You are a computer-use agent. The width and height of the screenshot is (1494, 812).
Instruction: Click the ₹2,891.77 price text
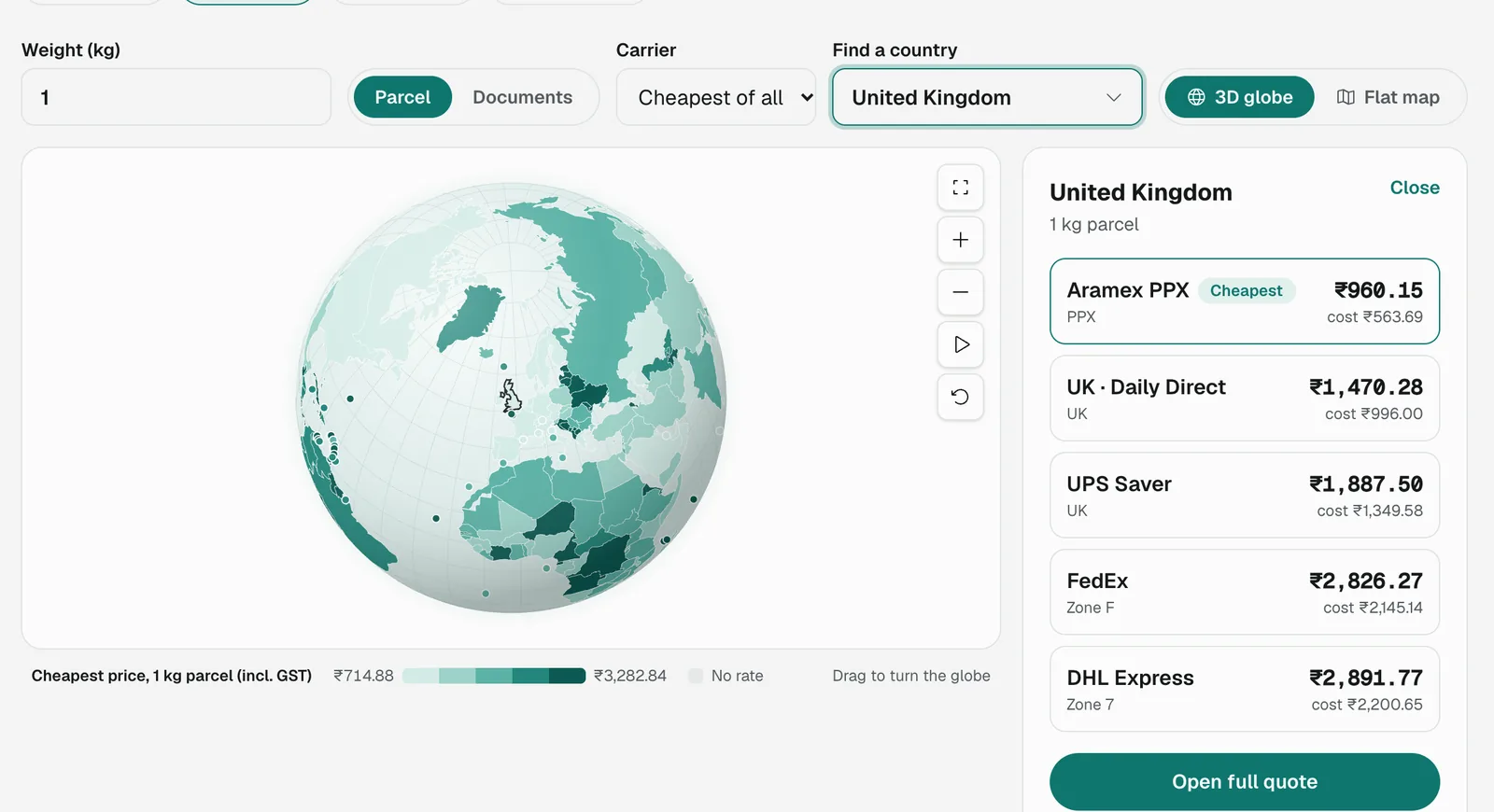click(x=1366, y=679)
